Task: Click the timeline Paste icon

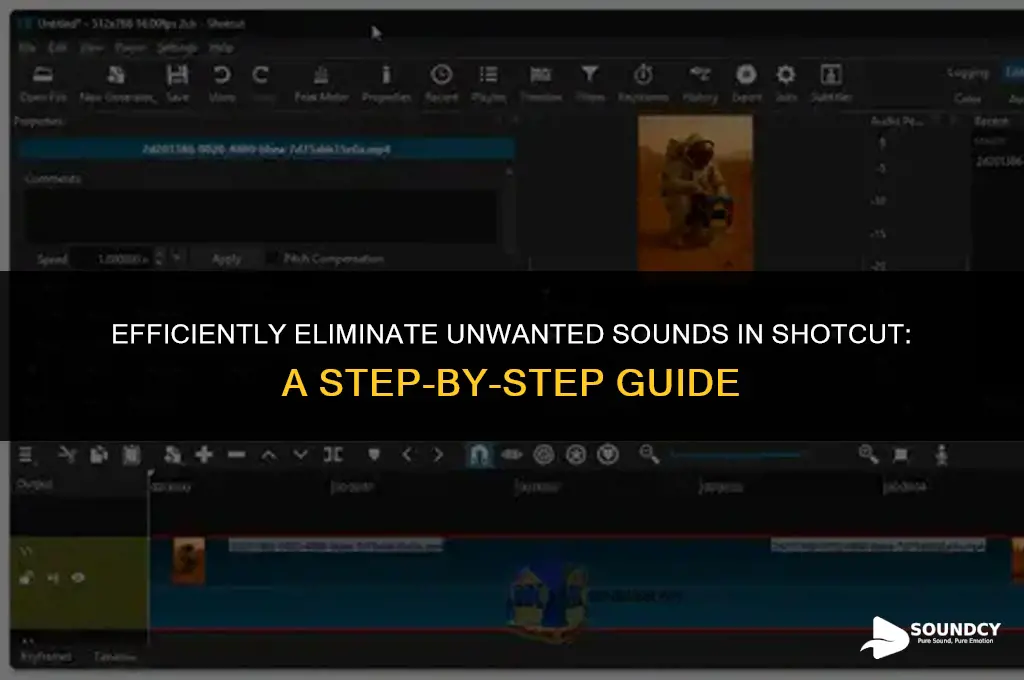Action: pos(132,454)
